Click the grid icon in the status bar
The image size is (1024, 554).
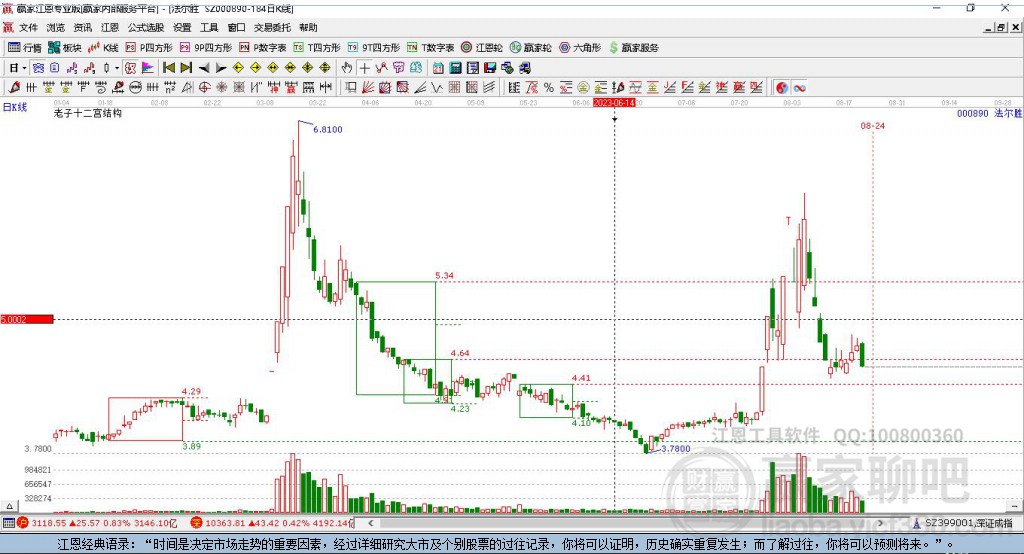click(8, 523)
